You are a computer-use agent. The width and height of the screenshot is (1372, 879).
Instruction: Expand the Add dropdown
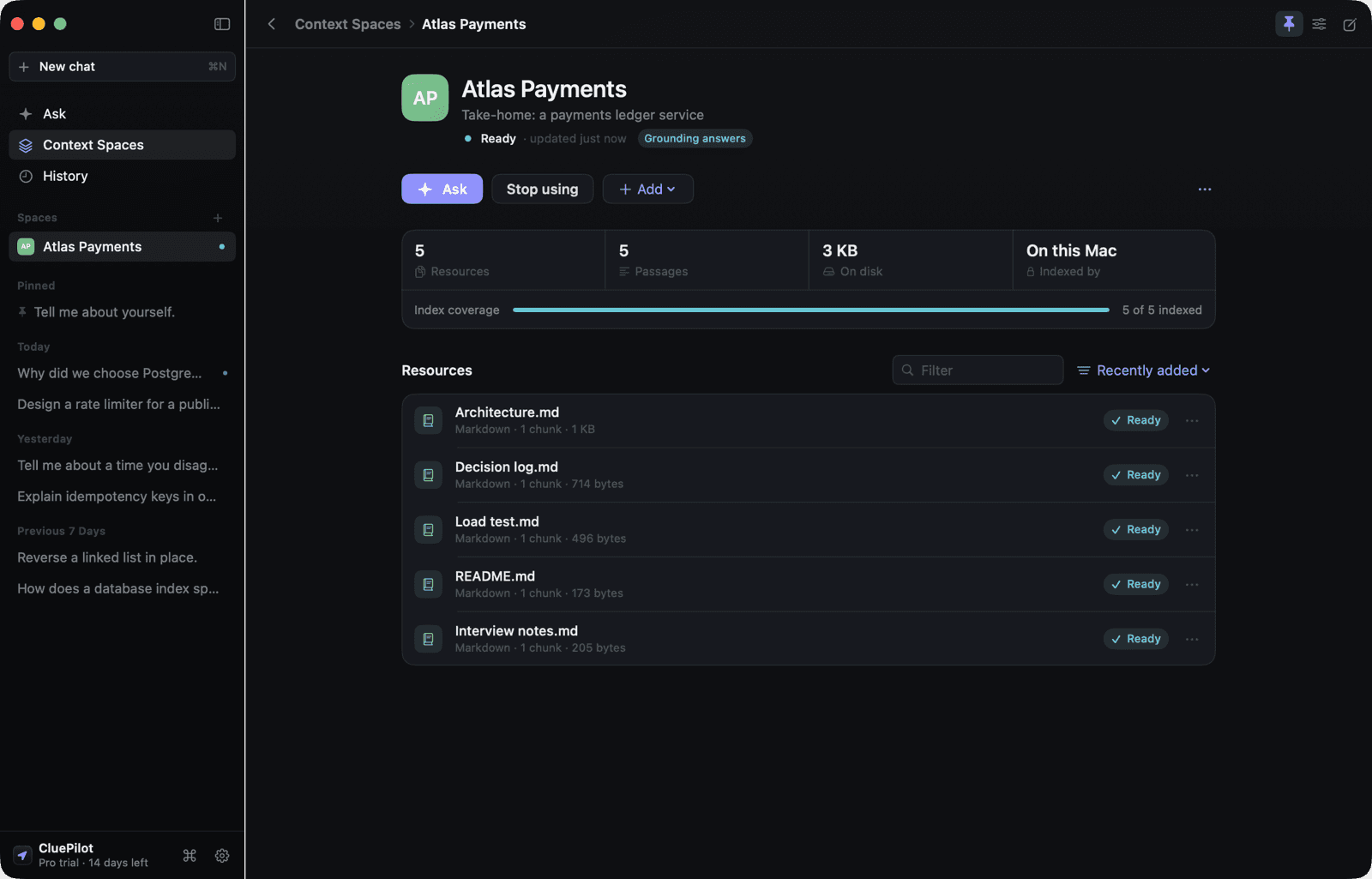pyautogui.click(x=647, y=190)
